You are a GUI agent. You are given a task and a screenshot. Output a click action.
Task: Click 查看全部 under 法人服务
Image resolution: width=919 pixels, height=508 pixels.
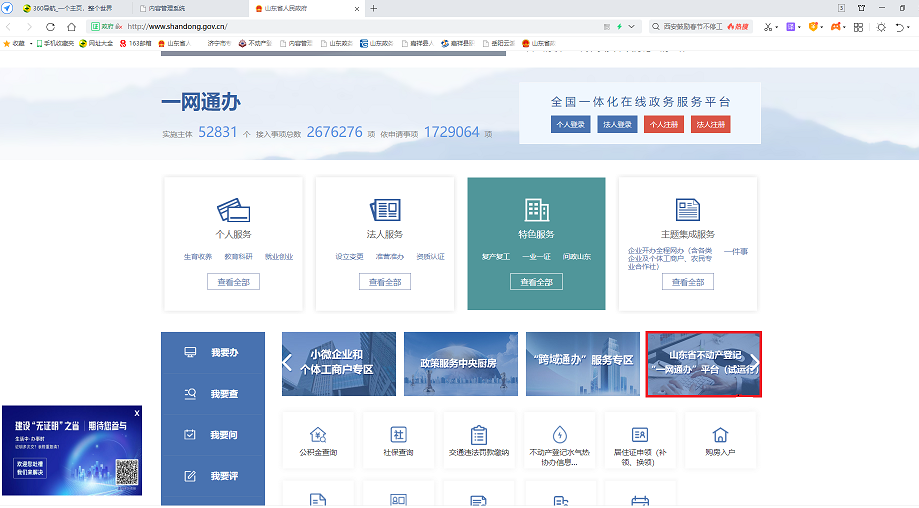(385, 282)
